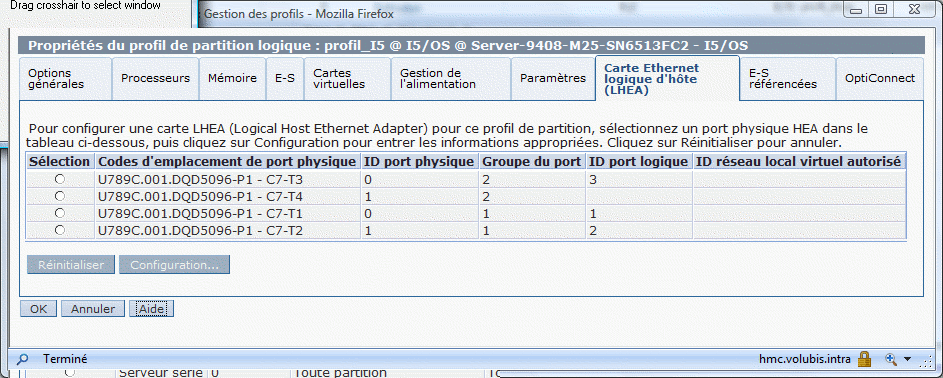Click logical port ID 3 in C7-T3 row

[x=592, y=179]
